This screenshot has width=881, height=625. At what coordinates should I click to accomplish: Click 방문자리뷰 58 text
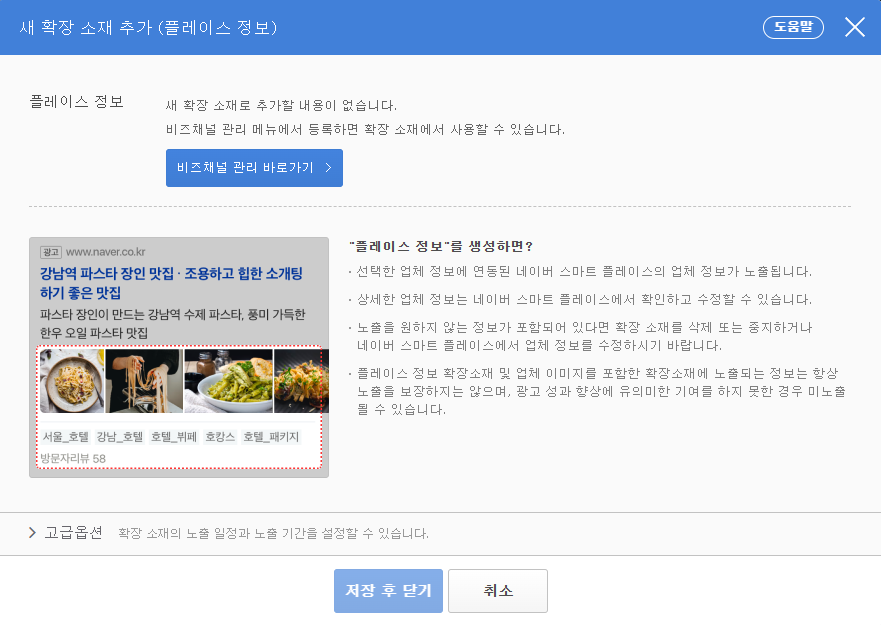tap(73, 459)
